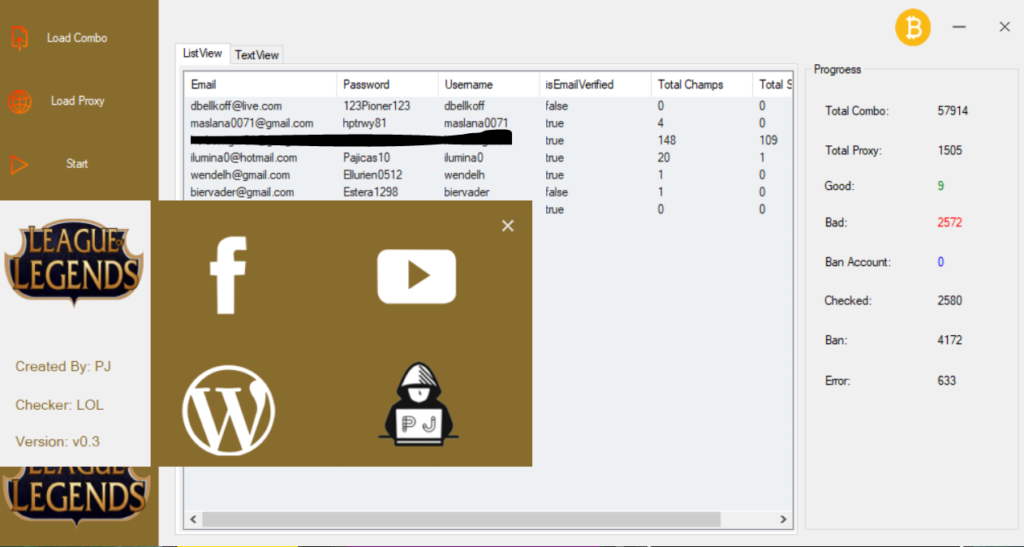Open the Bitcoin donation icon
The width and height of the screenshot is (1024, 547).
point(912,27)
